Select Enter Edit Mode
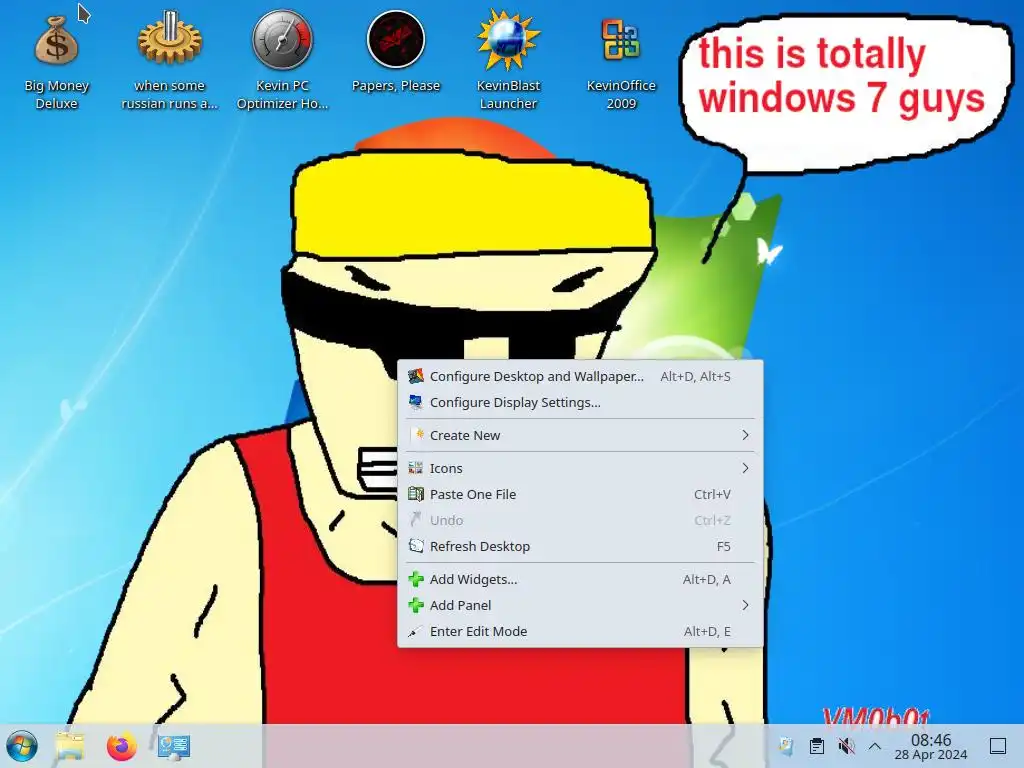The height and width of the screenshot is (768, 1024). tap(580, 632)
